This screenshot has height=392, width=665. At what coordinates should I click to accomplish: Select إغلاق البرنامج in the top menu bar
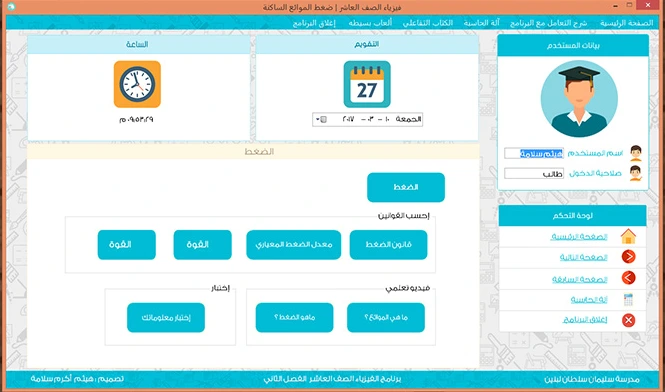[314, 23]
